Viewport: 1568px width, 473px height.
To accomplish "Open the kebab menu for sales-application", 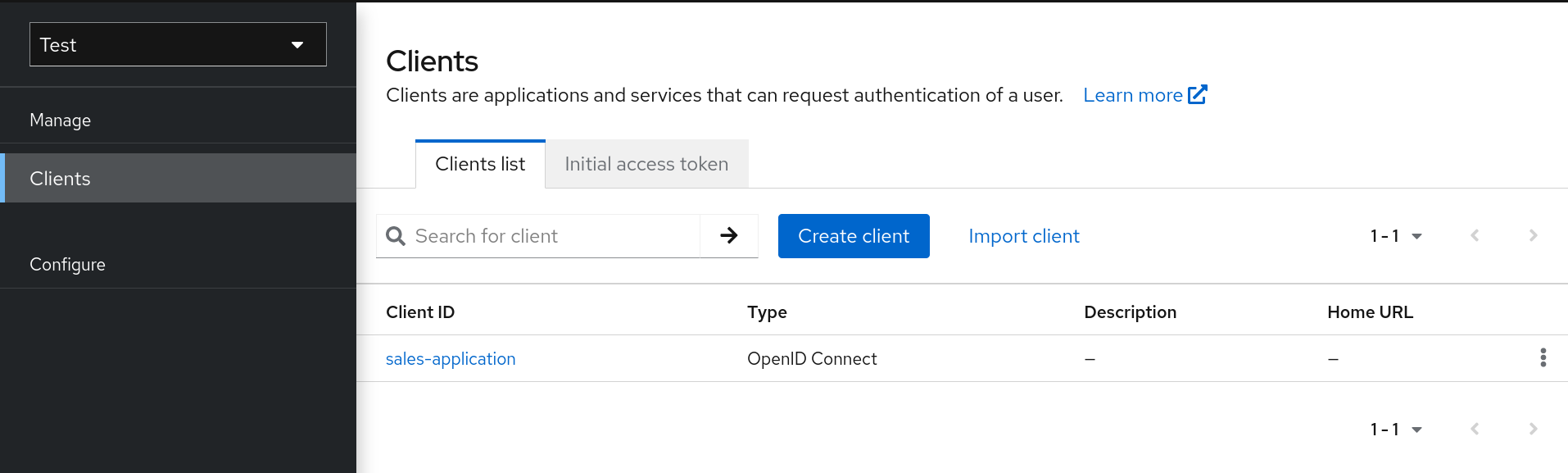I will [x=1543, y=357].
